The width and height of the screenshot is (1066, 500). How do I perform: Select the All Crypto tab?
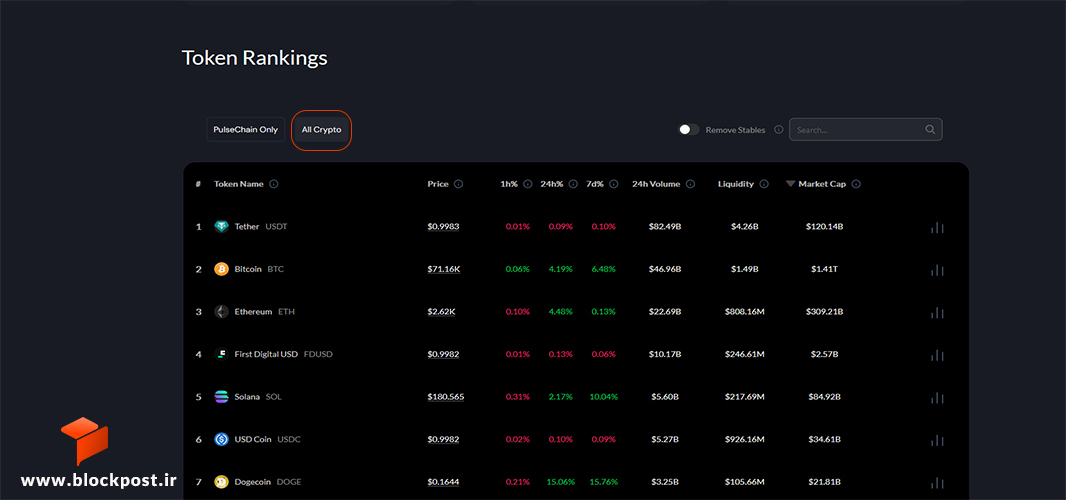pos(322,129)
